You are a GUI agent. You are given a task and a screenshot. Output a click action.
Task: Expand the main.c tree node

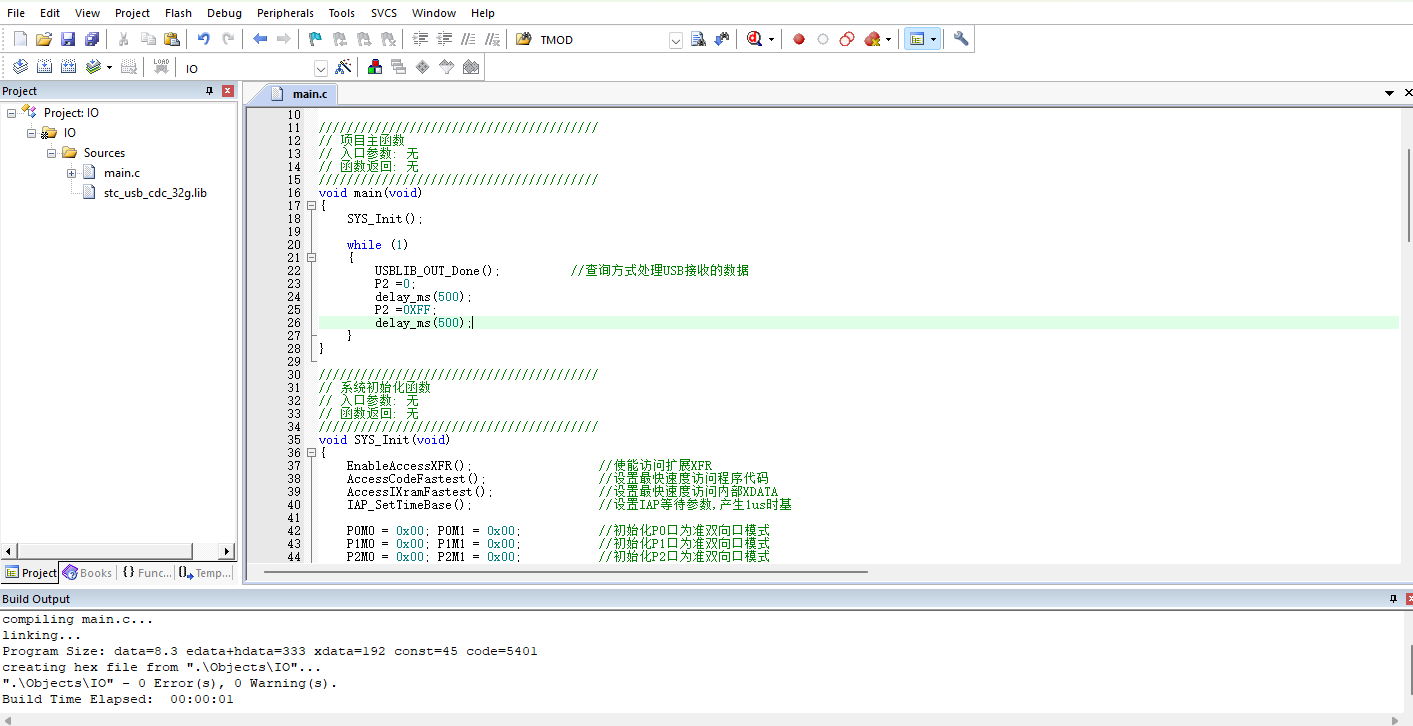pyautogui.click(x=72, y=173)
